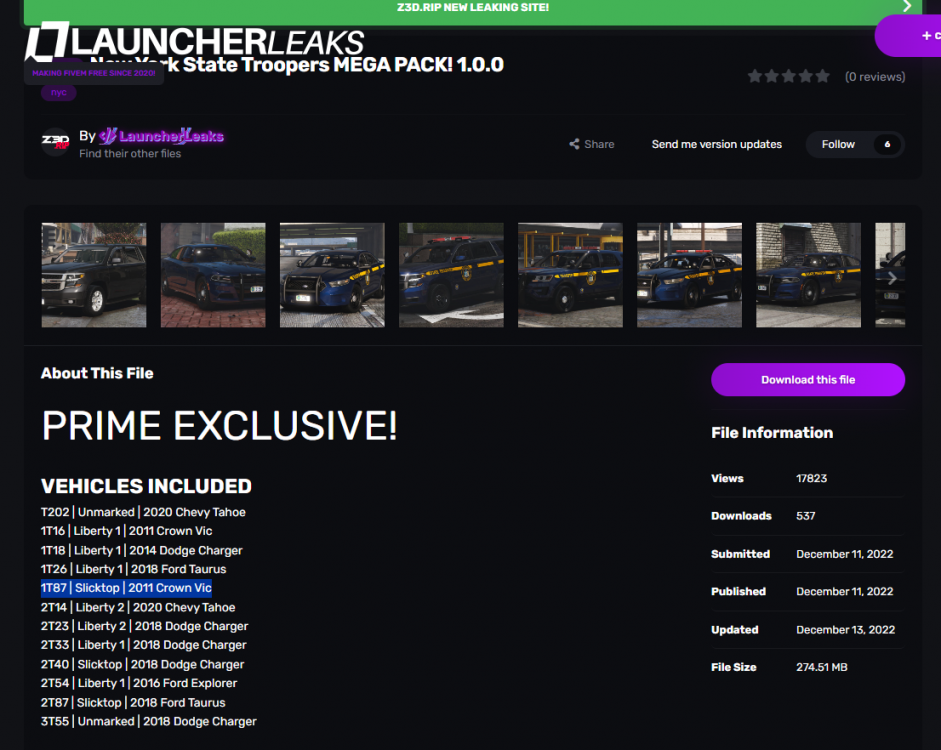Screen dimensions: 941x750
Task: Click the arrow on the green banner
Action: pos(906,7)
